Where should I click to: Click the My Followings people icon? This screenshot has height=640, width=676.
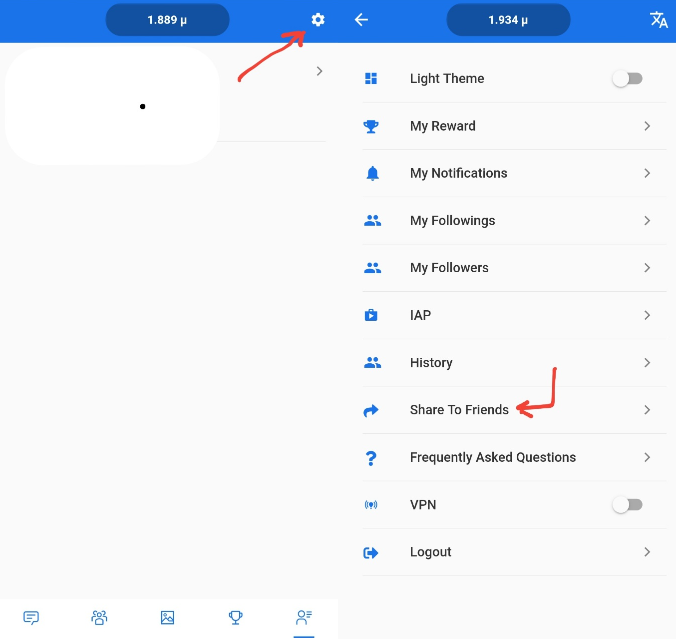click(372, 221)
